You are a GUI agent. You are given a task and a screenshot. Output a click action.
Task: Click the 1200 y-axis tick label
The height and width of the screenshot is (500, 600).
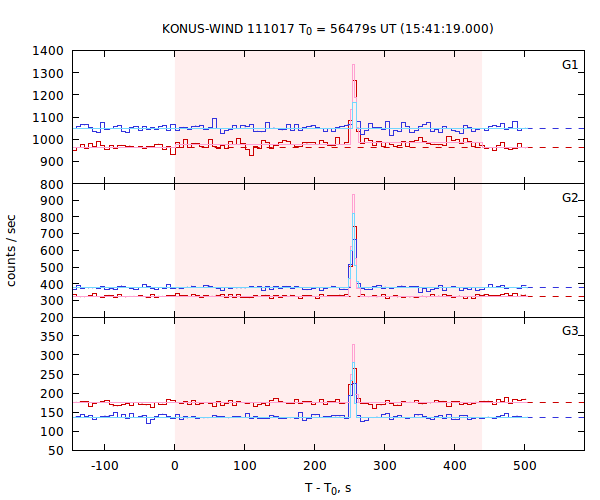(48, 95)
